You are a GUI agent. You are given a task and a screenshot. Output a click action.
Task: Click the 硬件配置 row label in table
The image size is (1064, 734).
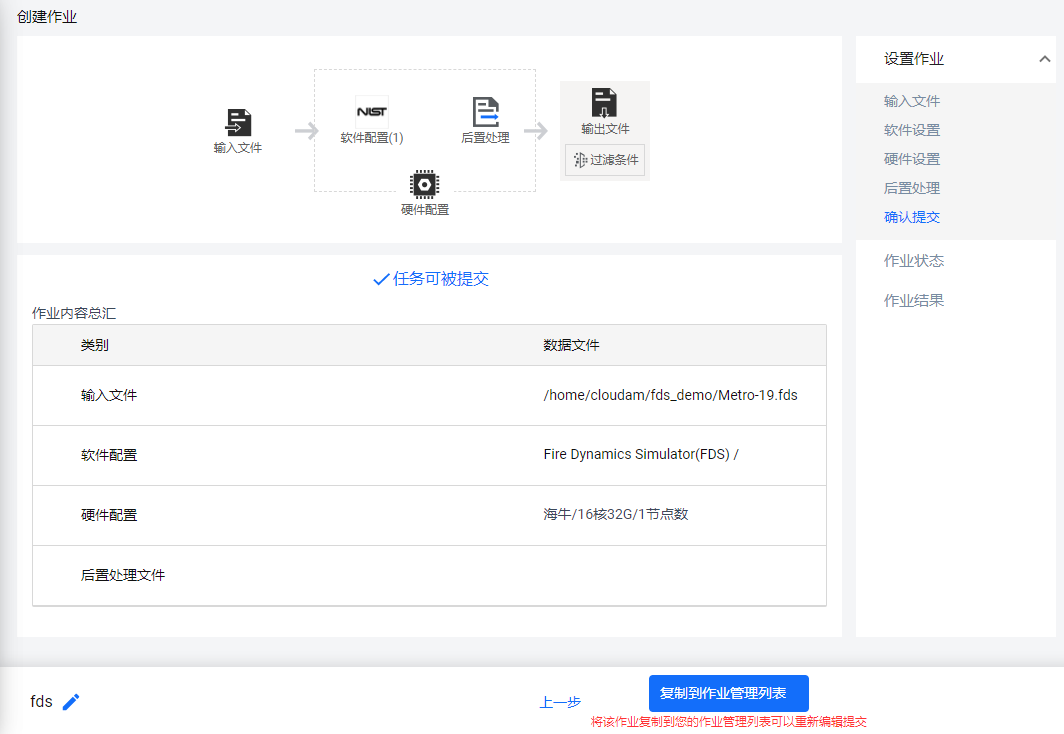109,516
